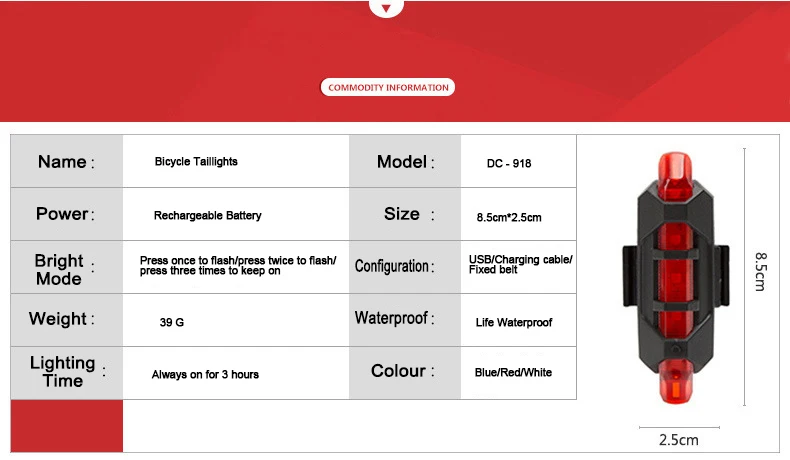Select the 'Waterproof :' label cell
Image resolution: width=790 pixels, height=460 pixels.
[x=405, y=320]
